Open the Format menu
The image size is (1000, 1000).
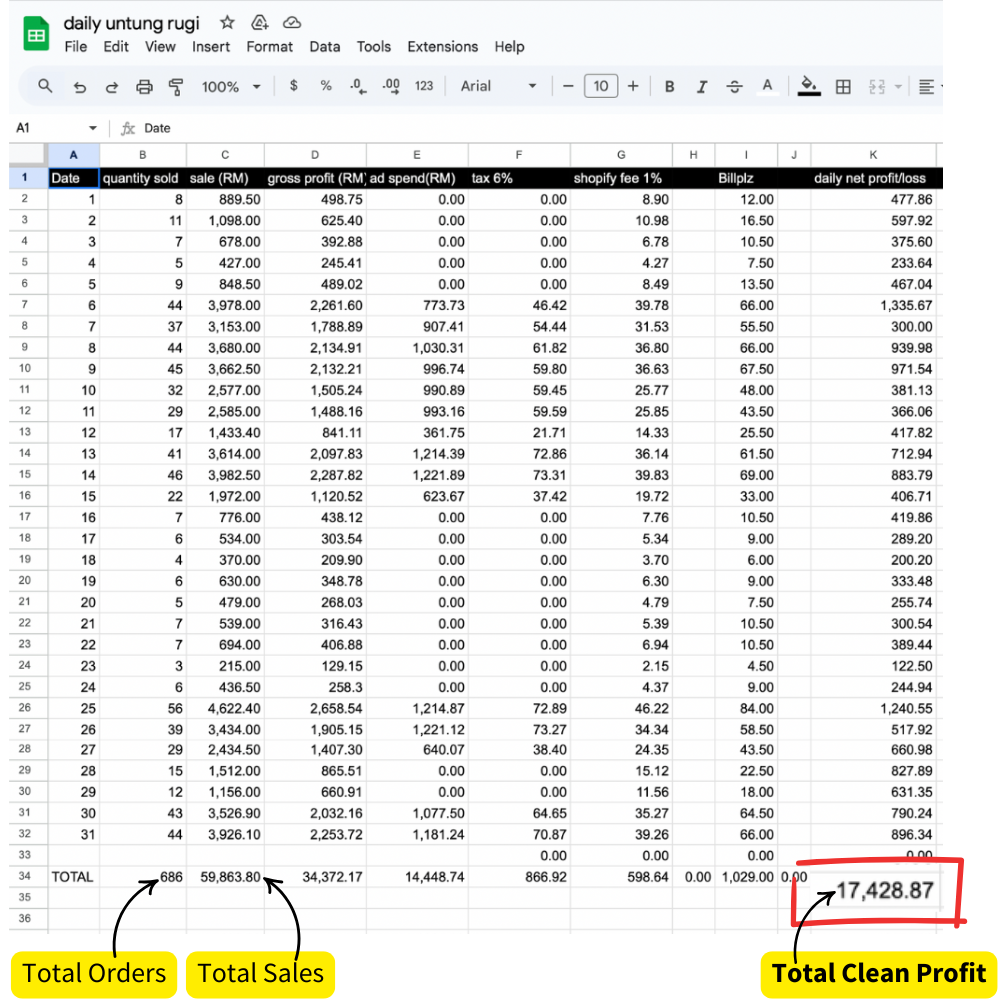pos(270,46)
